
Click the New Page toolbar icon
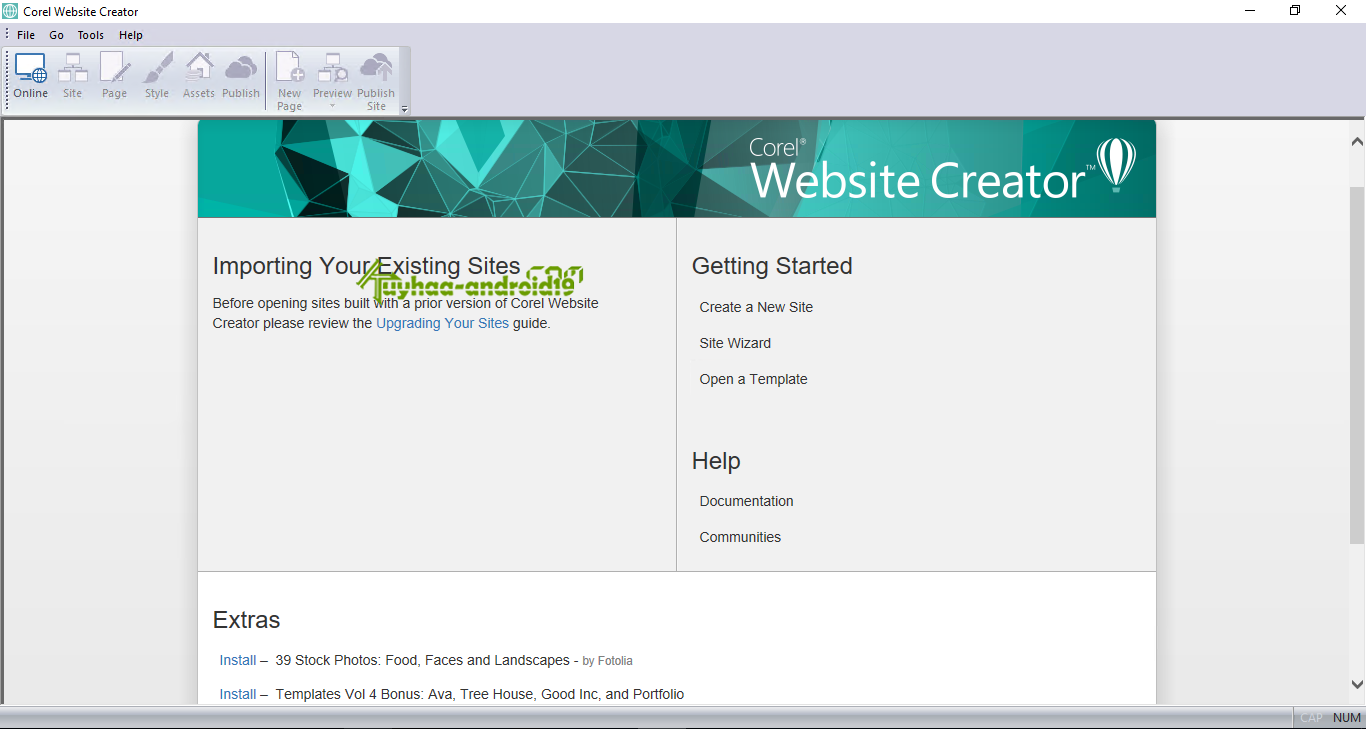(290, 81)
